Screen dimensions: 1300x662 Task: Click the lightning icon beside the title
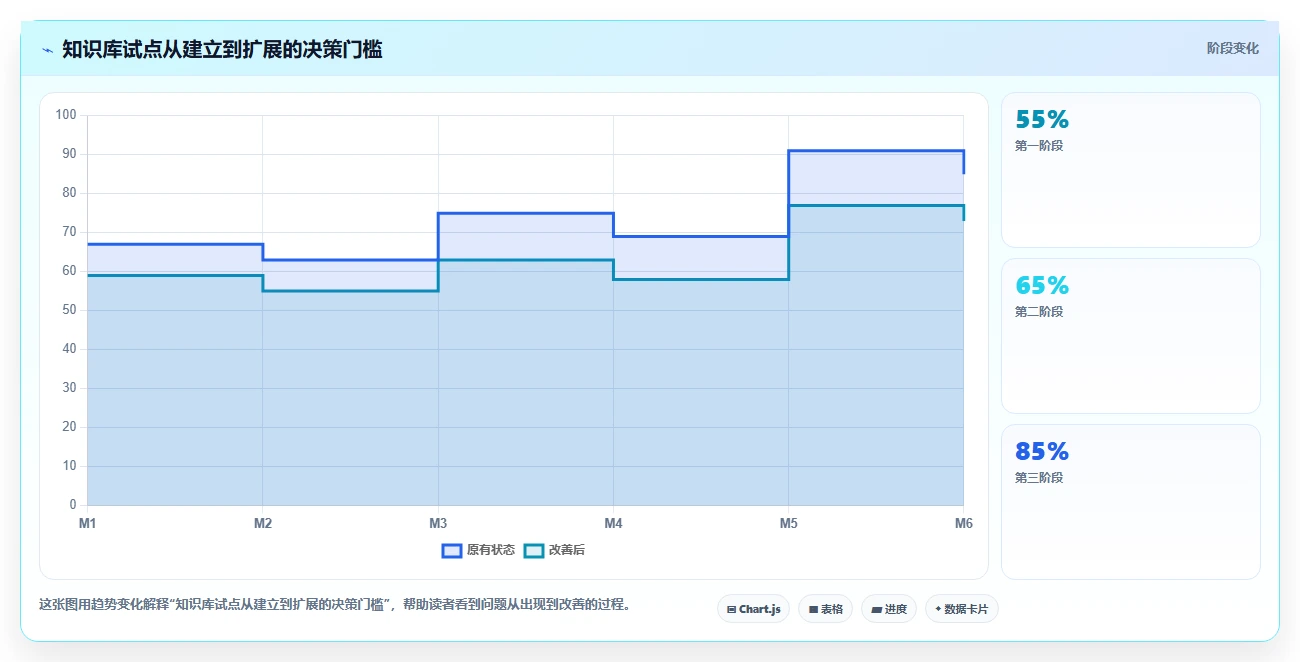point(48,50)
